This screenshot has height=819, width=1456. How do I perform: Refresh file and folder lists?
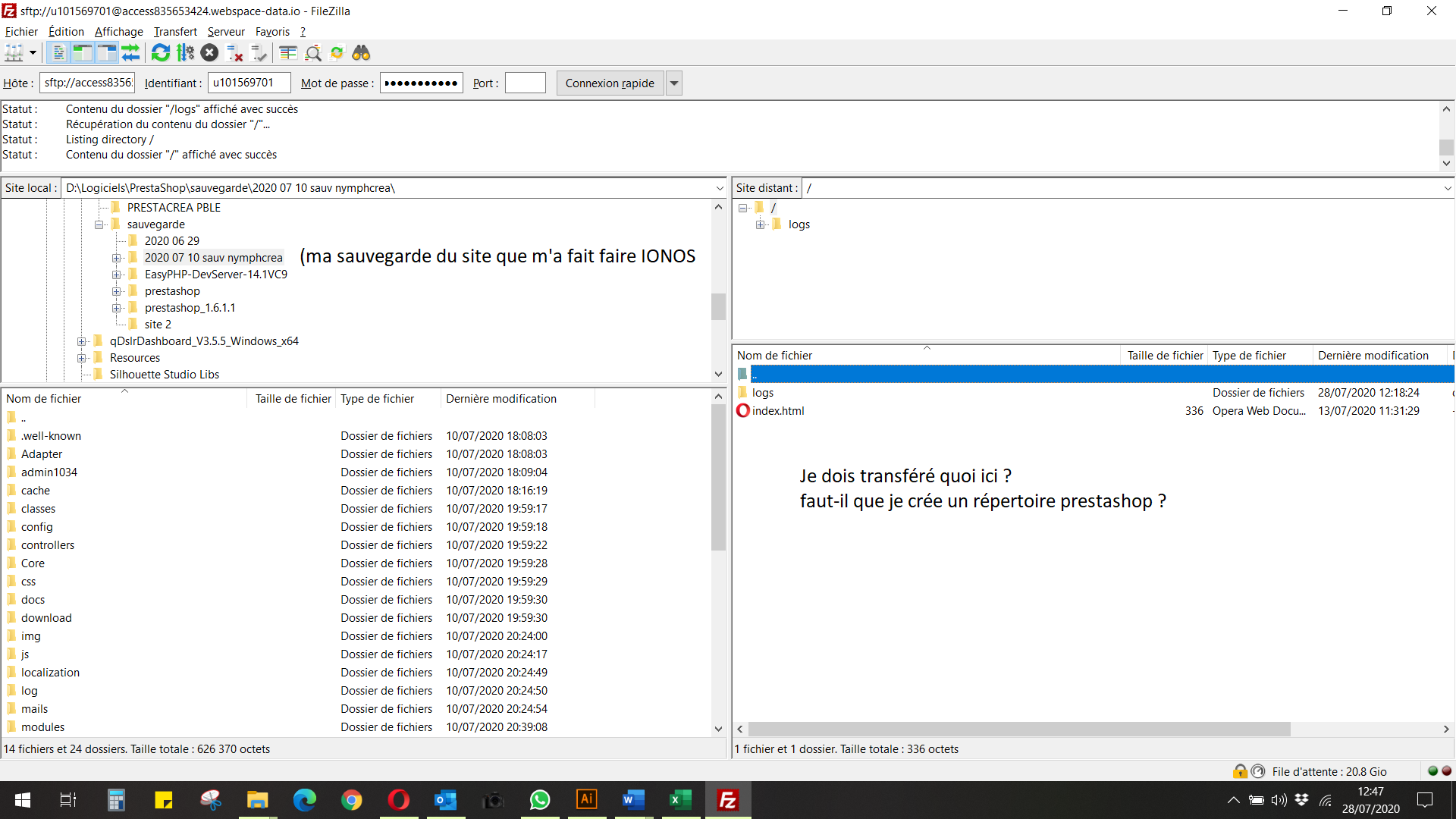[161, 53]
